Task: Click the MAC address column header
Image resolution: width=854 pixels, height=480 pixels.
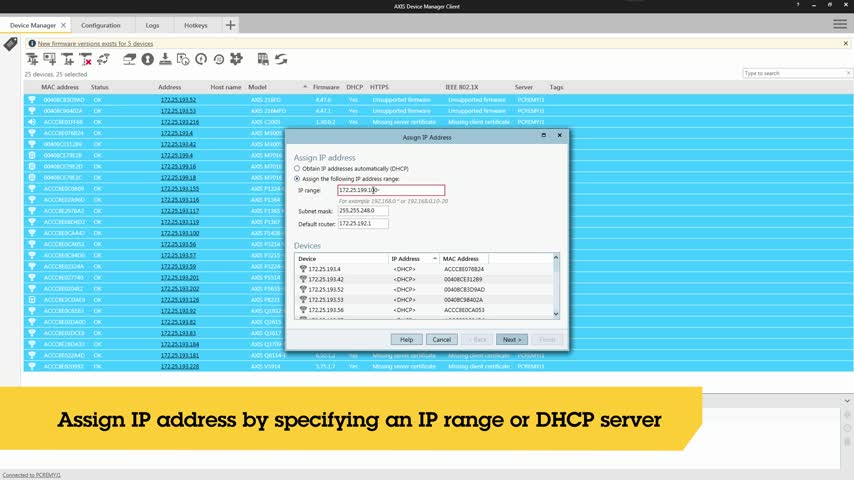Action: pyautogui.click(x=60, y=87)
